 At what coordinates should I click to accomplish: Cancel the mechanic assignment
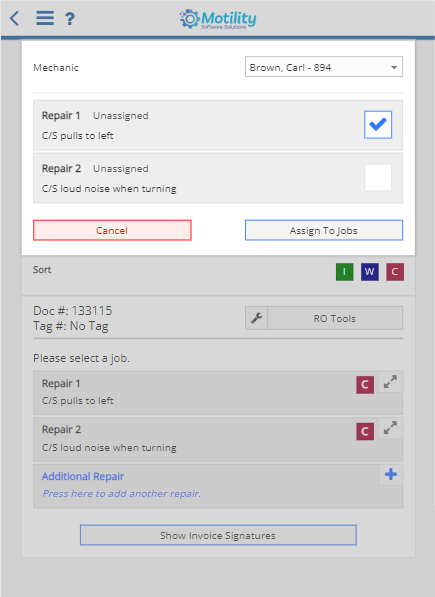click(x=112, y=230)
